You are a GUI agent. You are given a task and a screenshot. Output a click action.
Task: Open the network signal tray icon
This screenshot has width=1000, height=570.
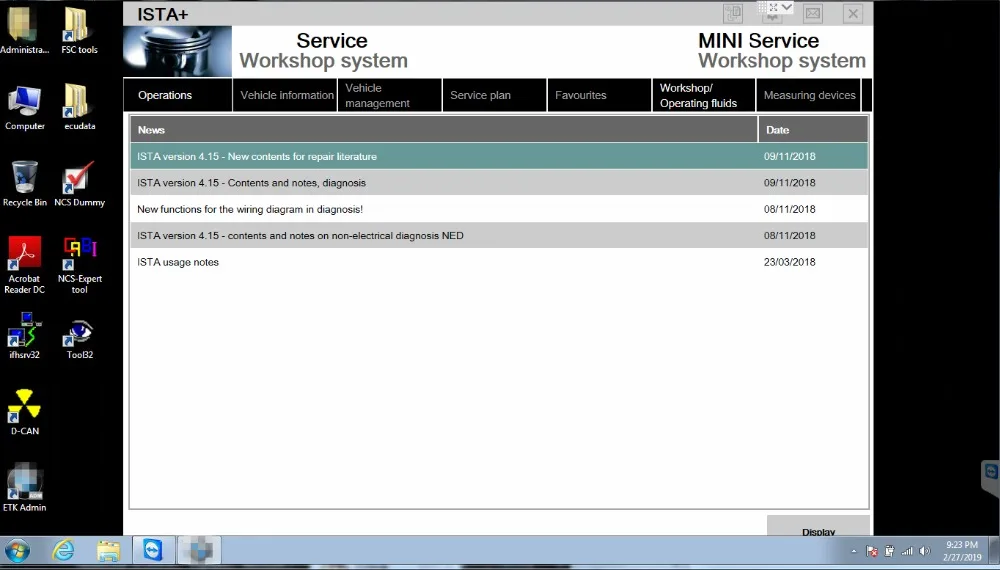point(907,552)
